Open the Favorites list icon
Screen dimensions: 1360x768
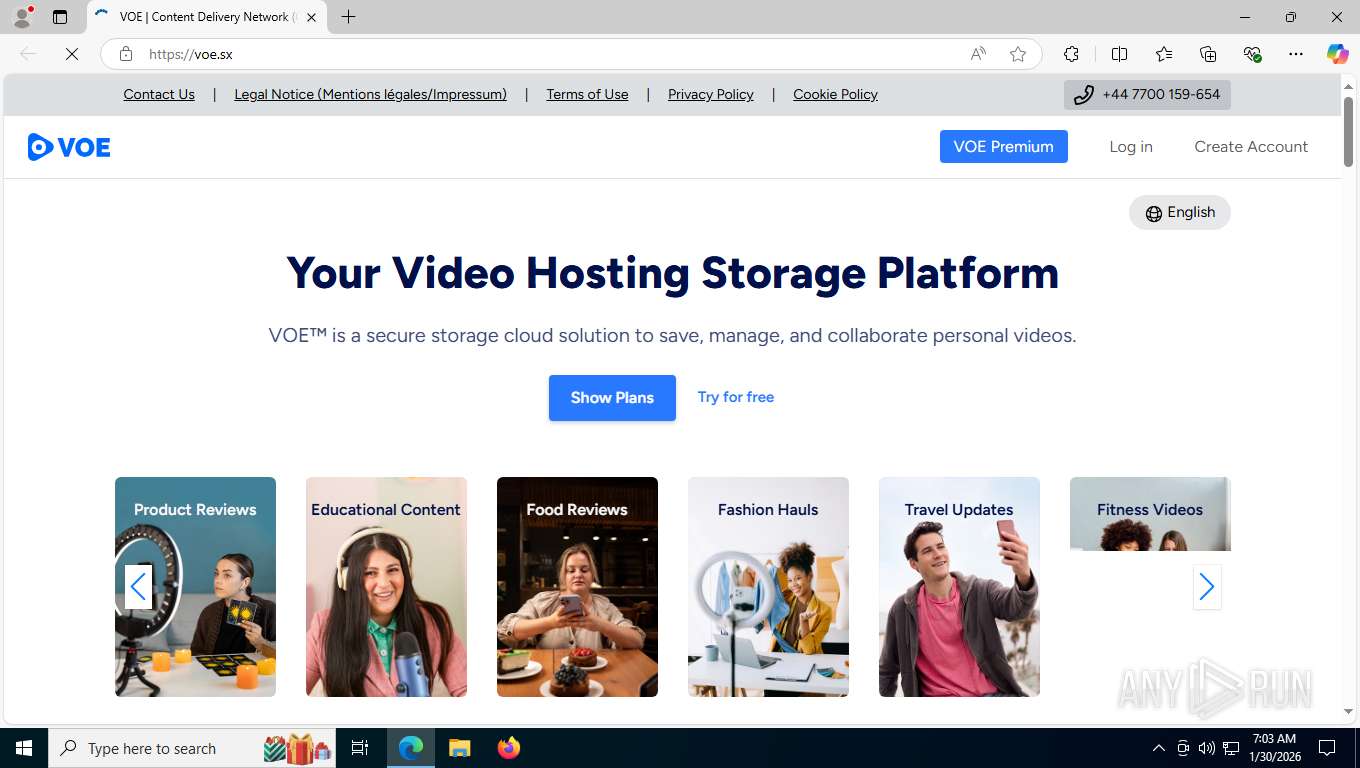(1164, 54)
